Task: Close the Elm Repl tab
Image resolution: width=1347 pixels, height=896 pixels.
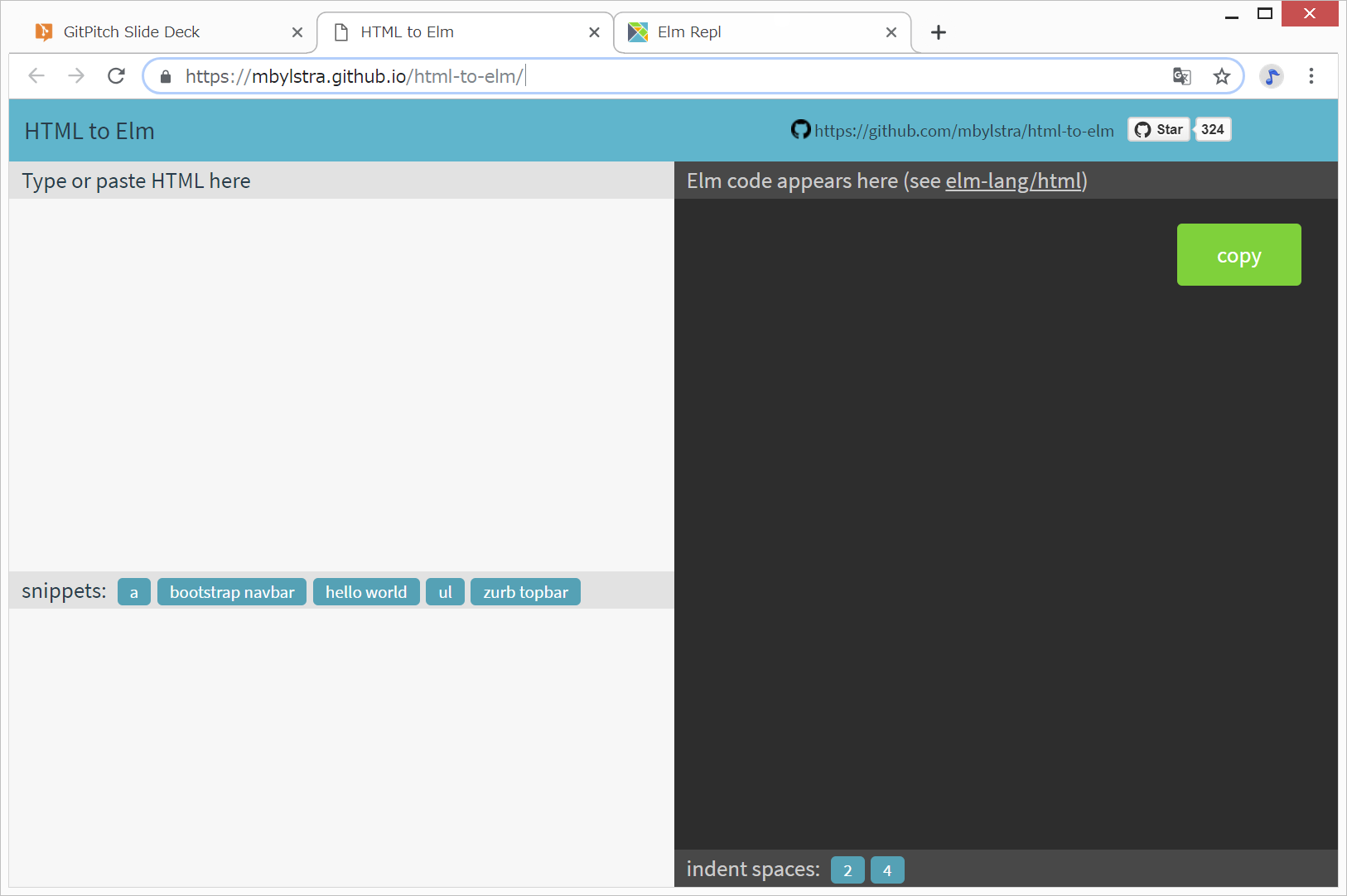Action: [x=891, y=32]
